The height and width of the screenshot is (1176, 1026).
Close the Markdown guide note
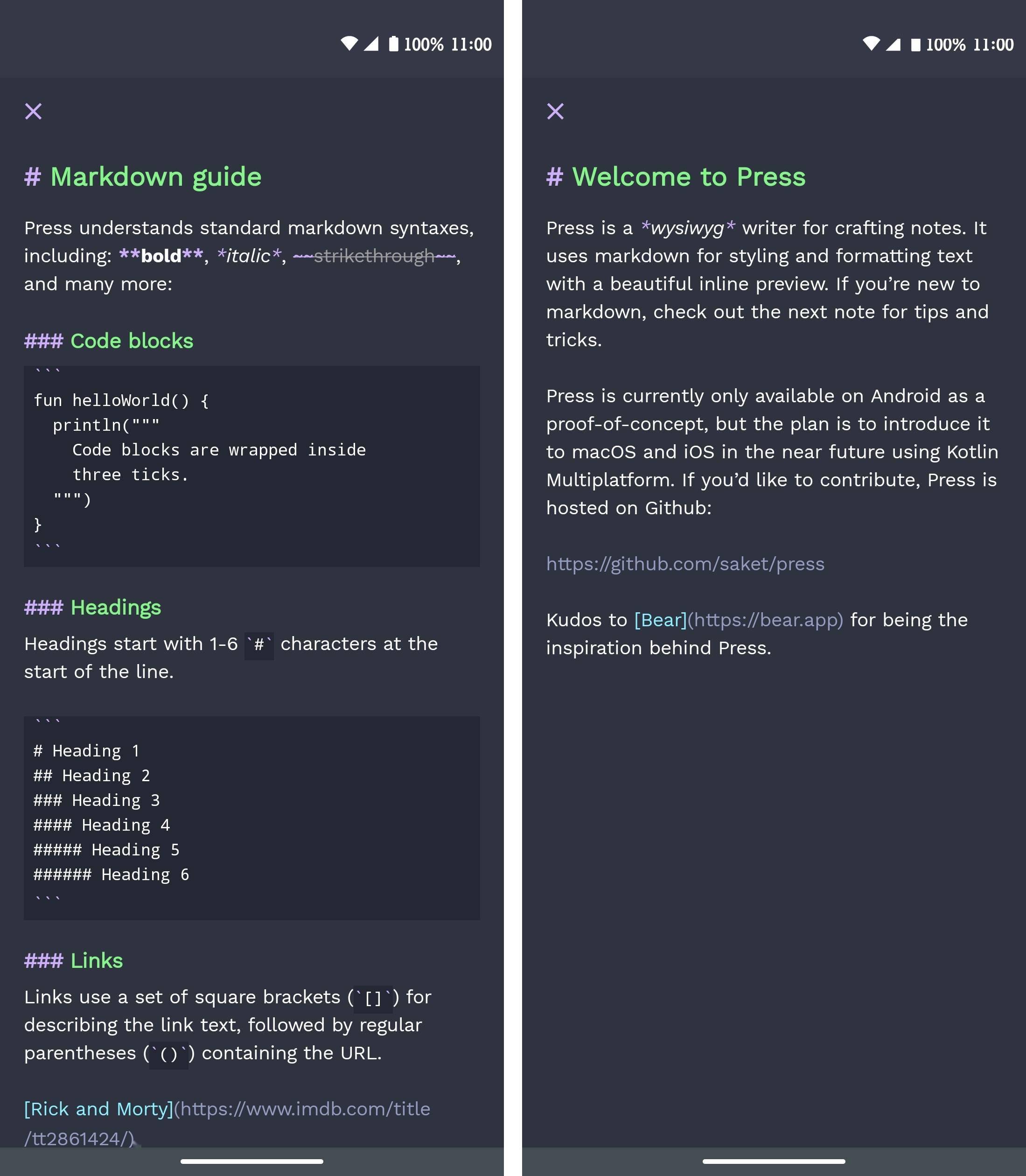coord(33,111)
